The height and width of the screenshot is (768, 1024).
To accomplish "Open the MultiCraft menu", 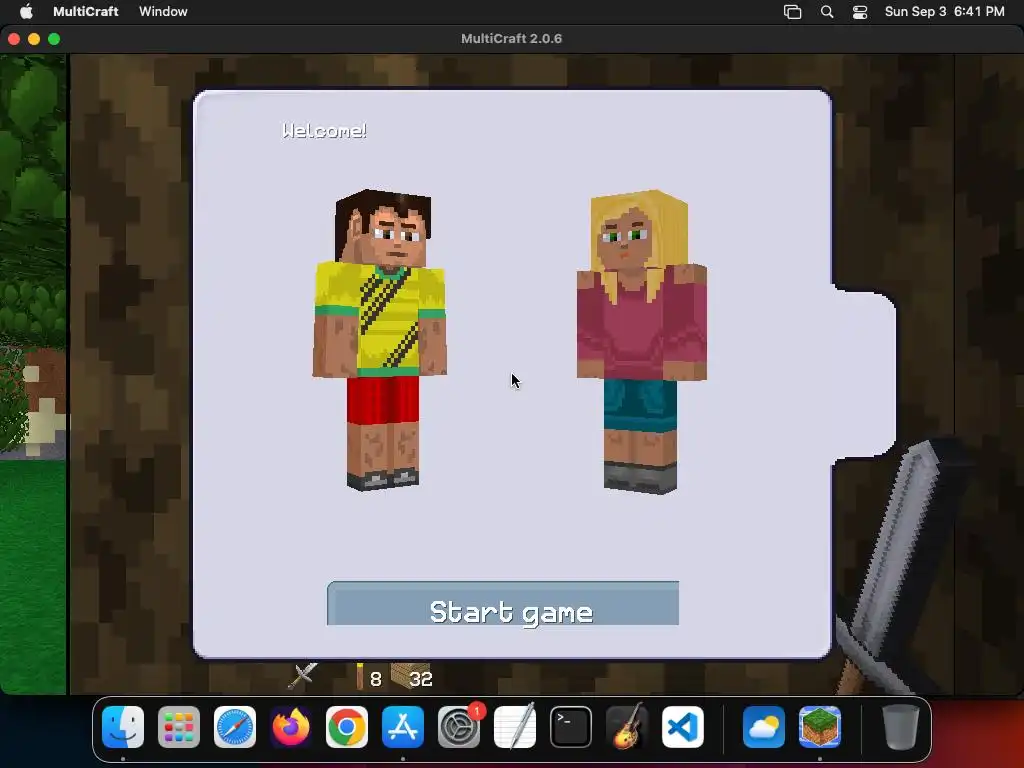I will [86, 11].
